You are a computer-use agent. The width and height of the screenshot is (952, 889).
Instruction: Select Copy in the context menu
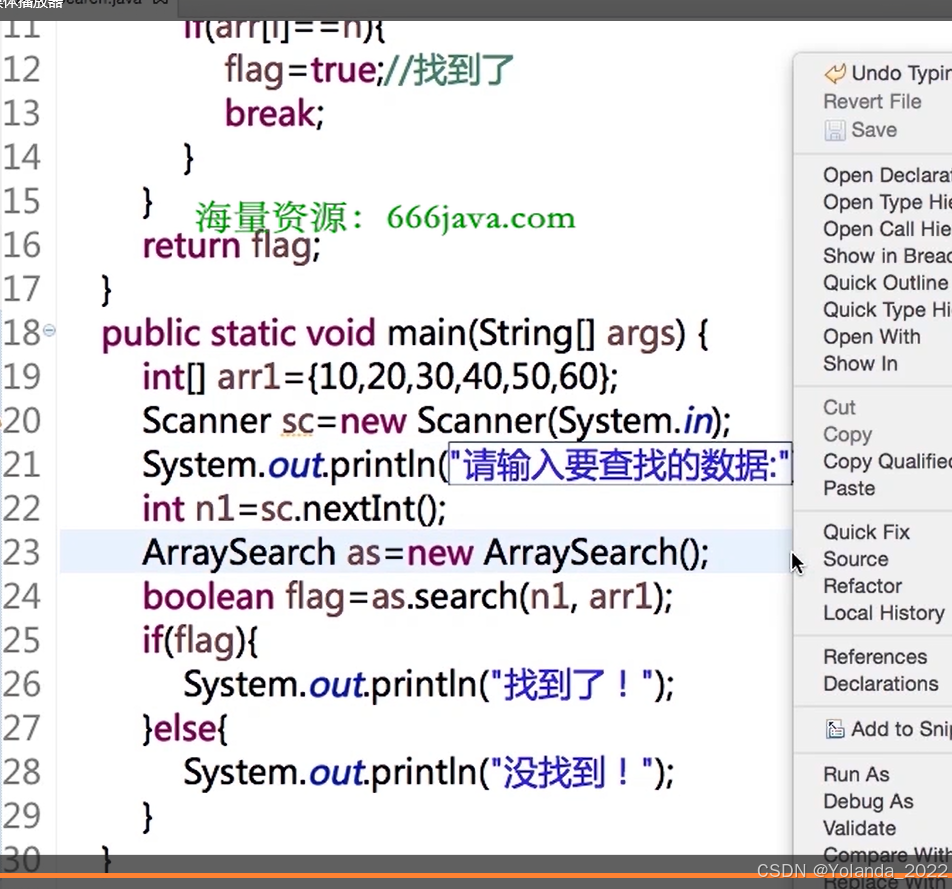848,434
